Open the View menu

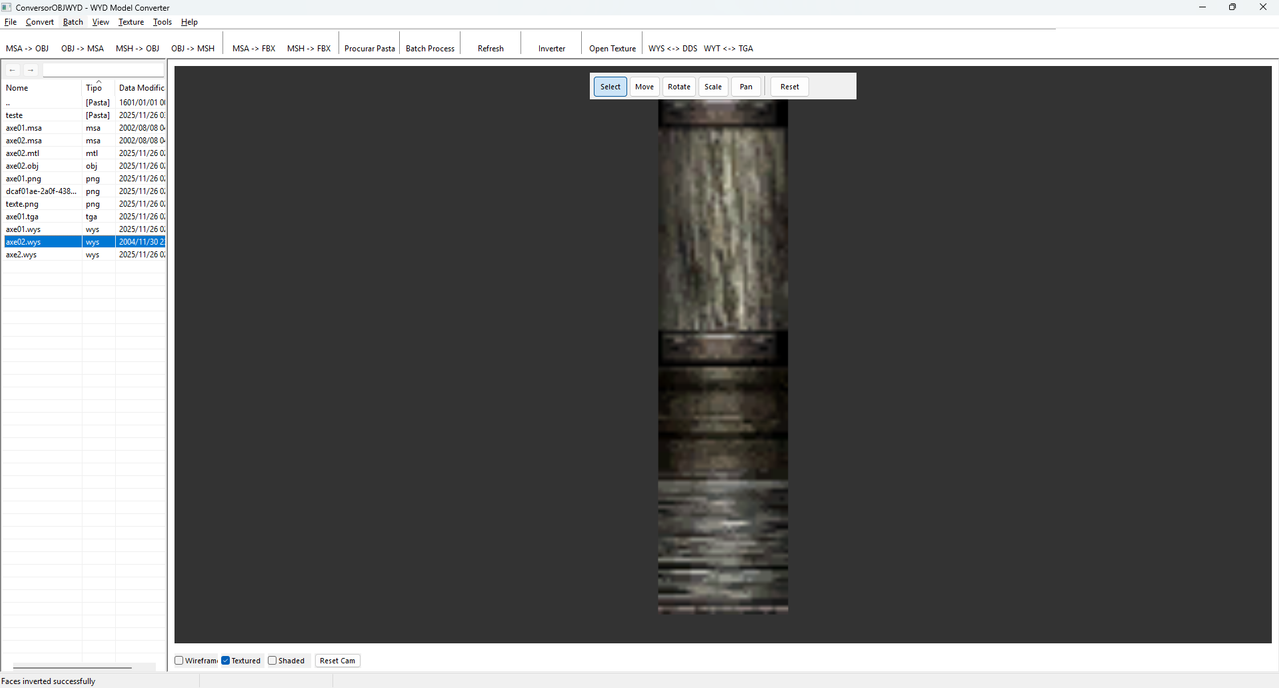click(101, 22)
